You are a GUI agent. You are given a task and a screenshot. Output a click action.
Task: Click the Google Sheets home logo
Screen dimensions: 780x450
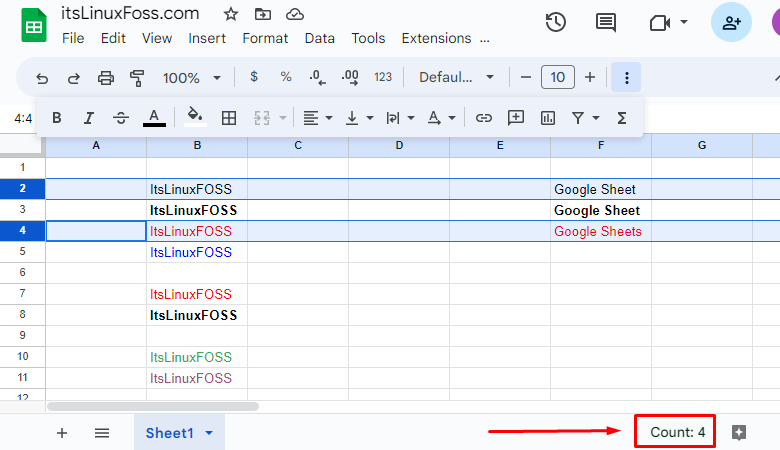33,25
